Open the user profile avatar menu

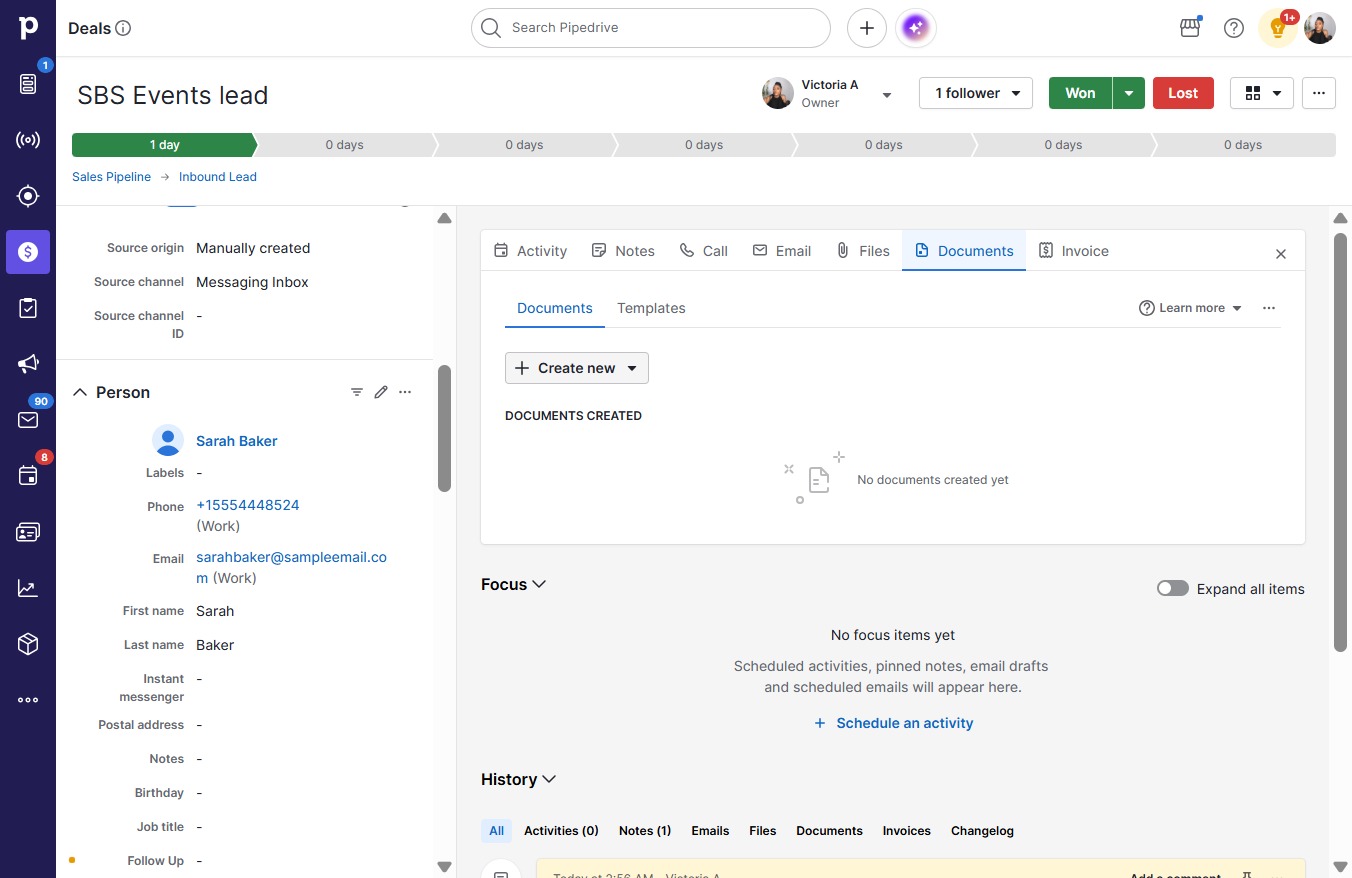tap(1320, 28)
